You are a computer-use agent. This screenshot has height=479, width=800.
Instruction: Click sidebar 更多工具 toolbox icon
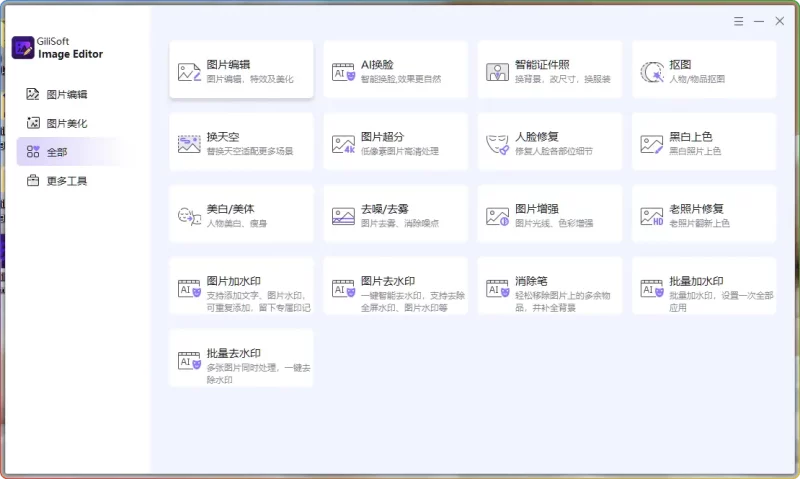coord(33,181)
